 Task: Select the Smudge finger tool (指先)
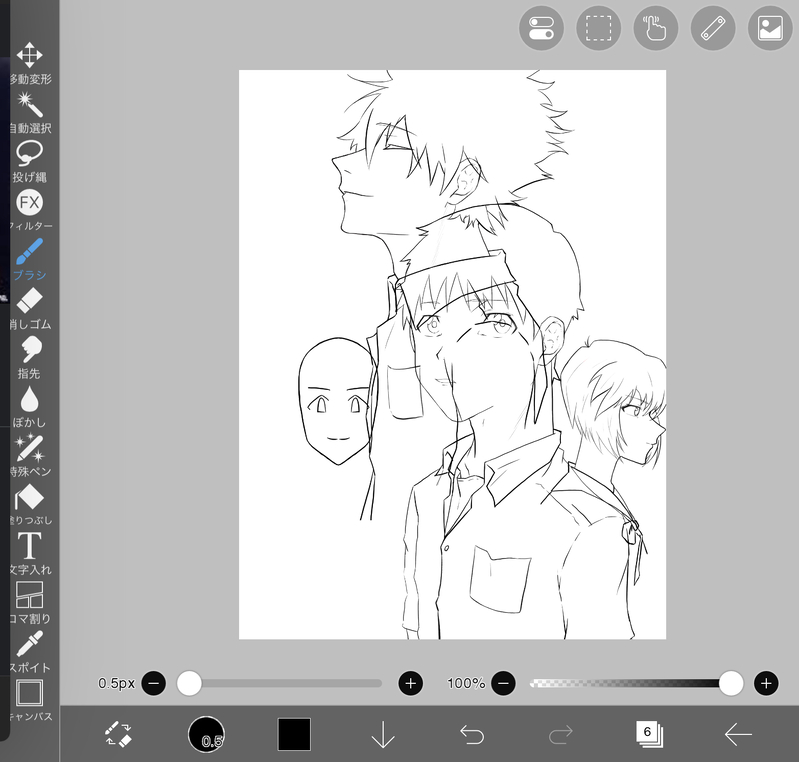tap(30, 357)
